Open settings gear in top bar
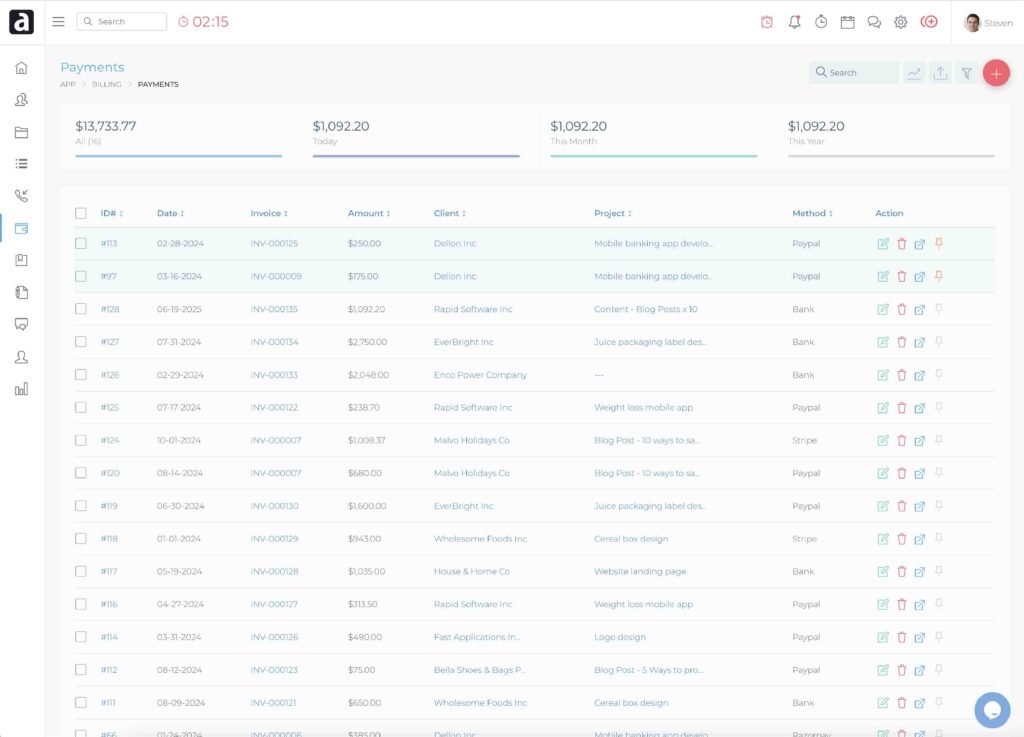Screen dimensions: 1024x737 (900, 22)
